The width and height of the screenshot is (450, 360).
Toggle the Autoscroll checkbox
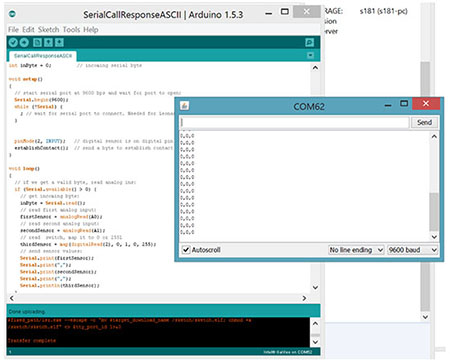pos(186,249)
